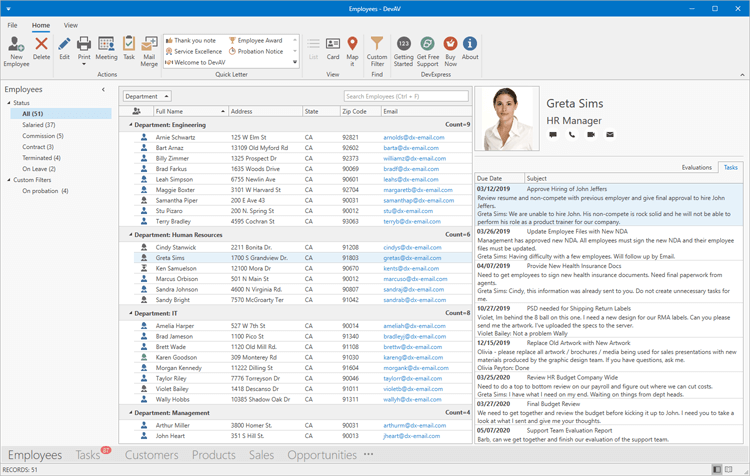Send a chat message to Greta Sims
This screenshot has height=476, width=750.
tap(553, 134)
